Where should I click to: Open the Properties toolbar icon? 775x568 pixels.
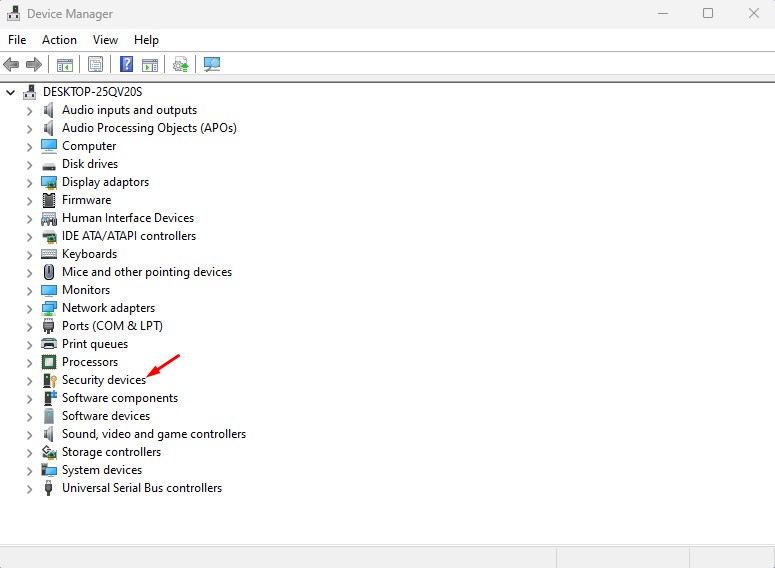click(x=95, y=64)
